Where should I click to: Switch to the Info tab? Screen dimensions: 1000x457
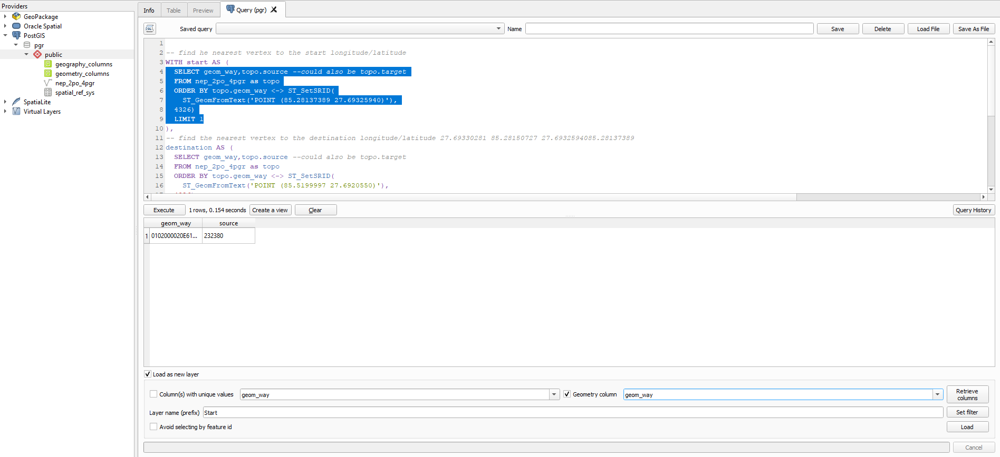149,10
